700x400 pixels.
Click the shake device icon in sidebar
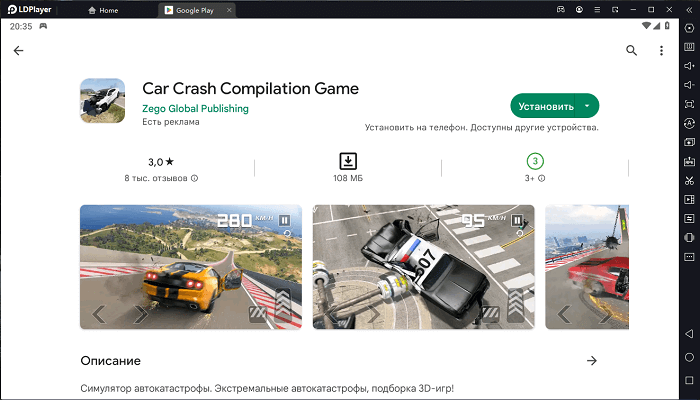pos(689,238)
